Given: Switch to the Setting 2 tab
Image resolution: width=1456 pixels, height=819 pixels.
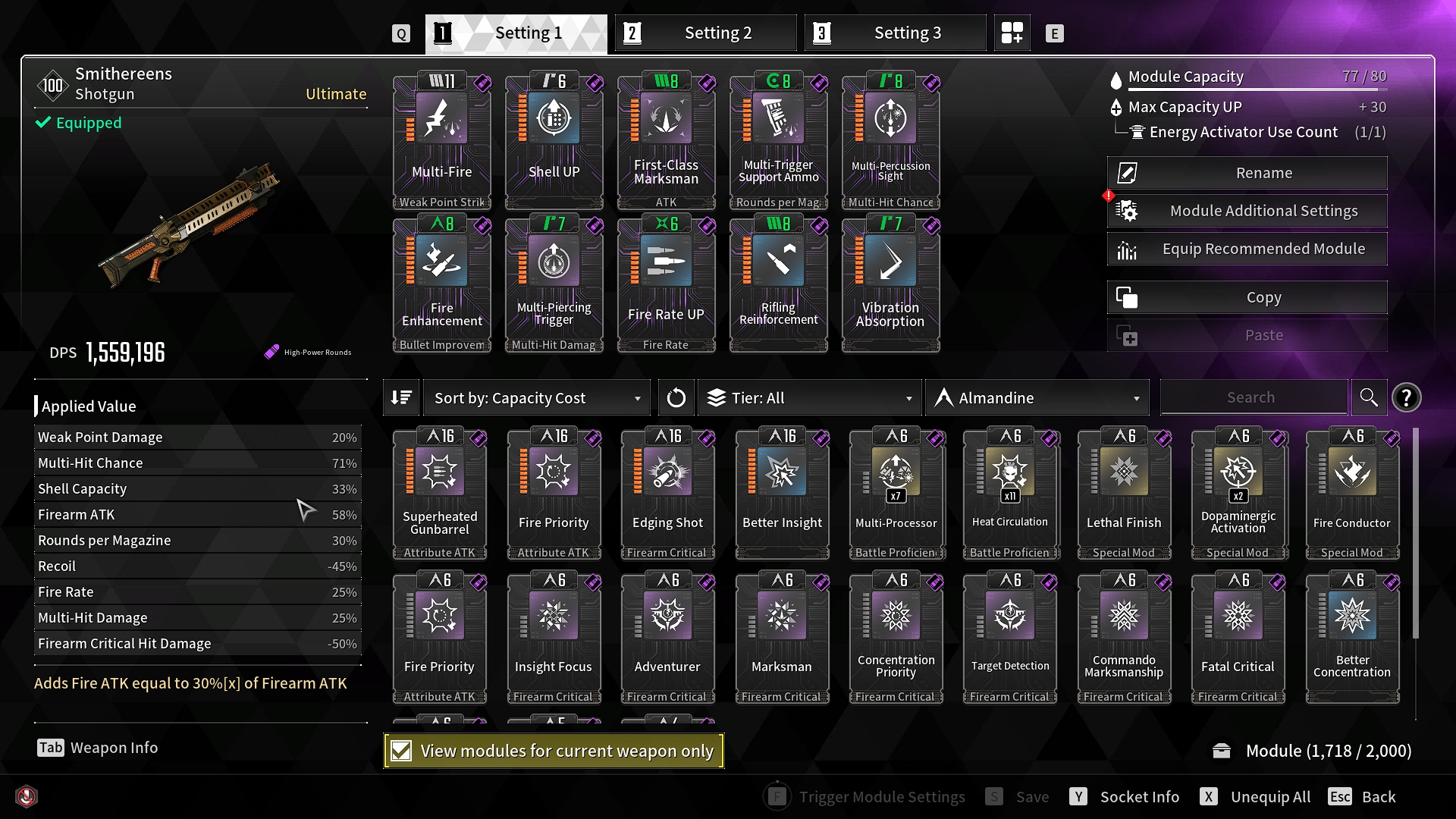Looking at the screenshot, I should (x=705, y=33).
